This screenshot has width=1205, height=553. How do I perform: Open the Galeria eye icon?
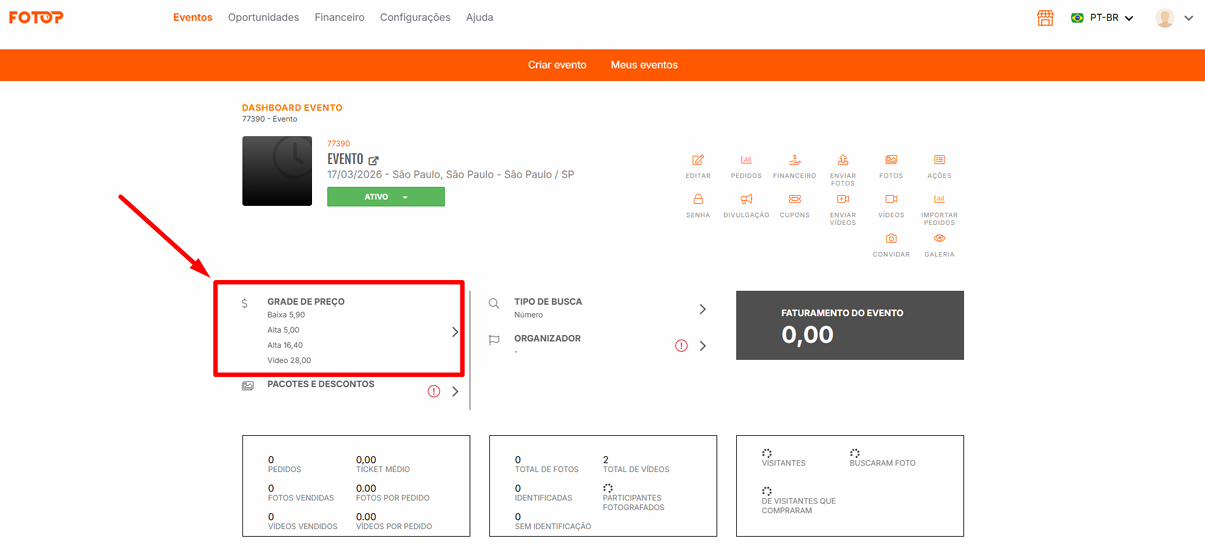(939, 240)
